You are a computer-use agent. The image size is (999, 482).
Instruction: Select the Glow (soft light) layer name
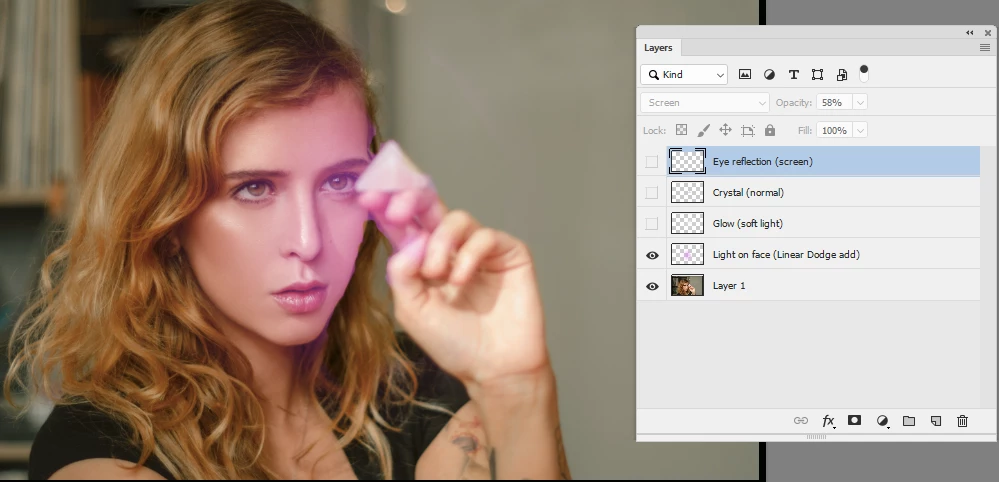click(x=748, y=223)
